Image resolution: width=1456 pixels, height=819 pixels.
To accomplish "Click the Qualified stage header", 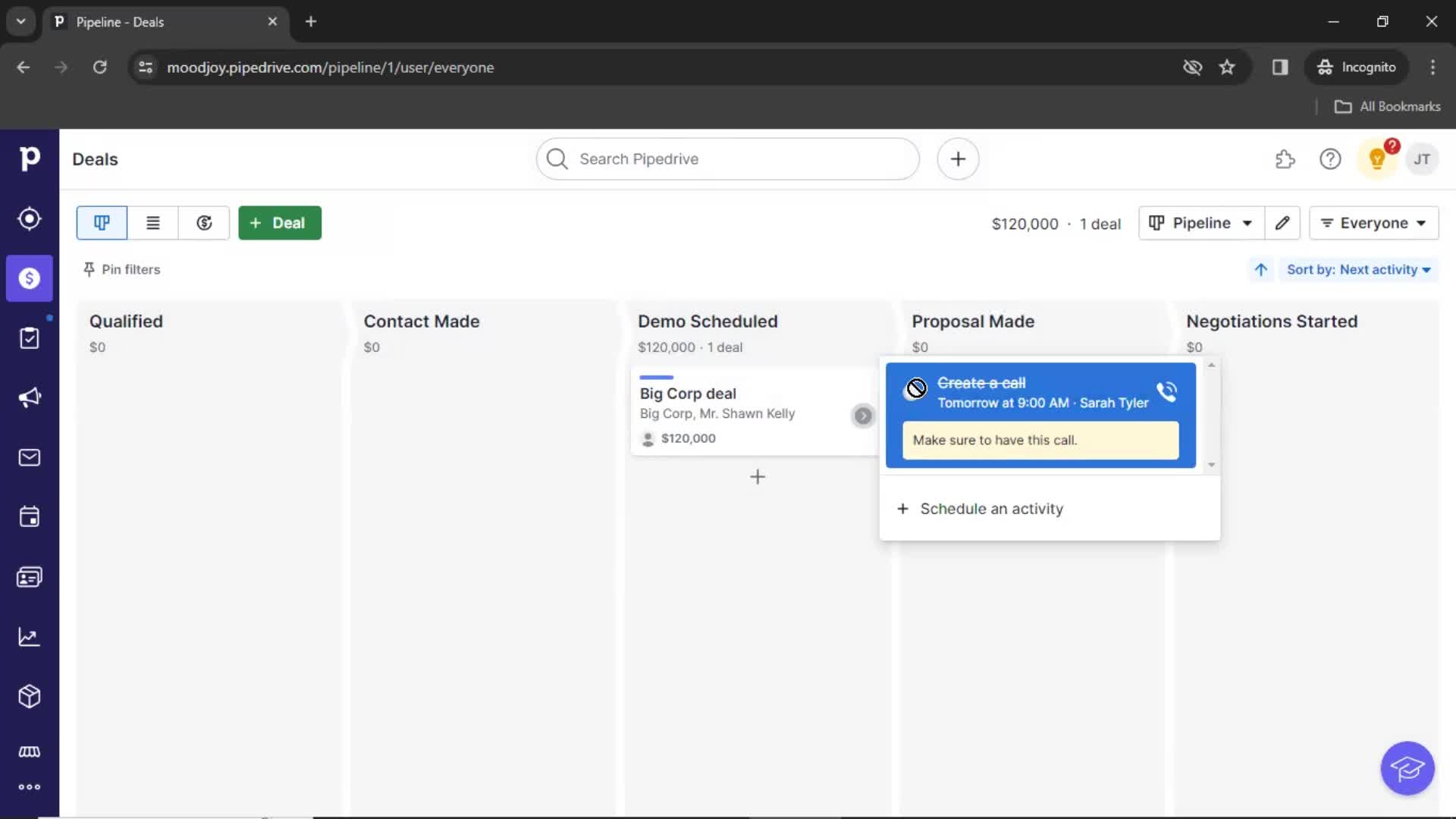I will click(x=126, y=322).
